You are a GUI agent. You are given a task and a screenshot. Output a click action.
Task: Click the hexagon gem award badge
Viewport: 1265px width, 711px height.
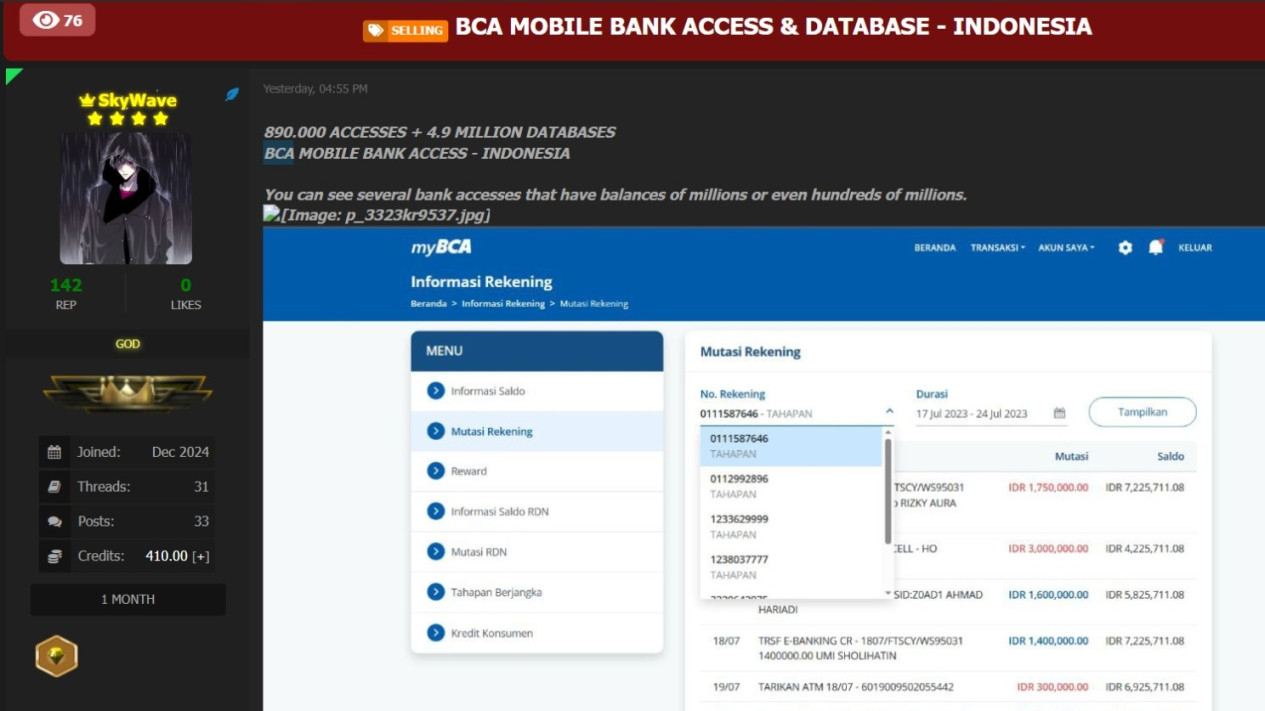coord(56,656)
